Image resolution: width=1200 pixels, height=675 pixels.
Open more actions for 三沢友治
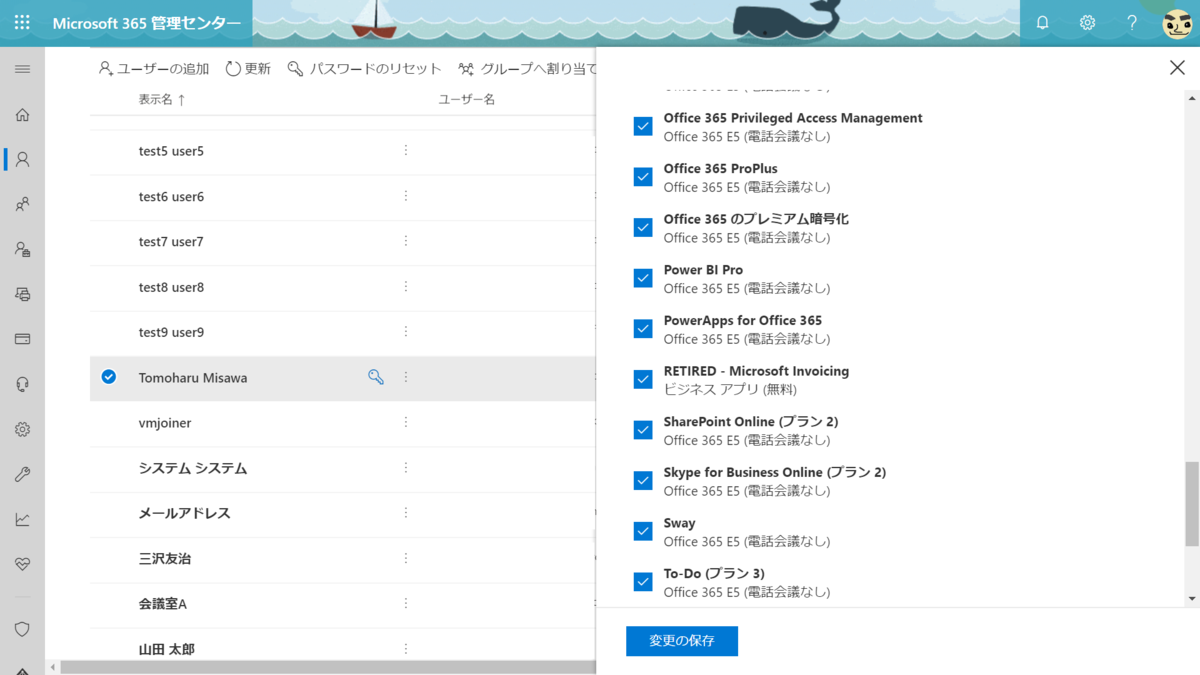406,558
